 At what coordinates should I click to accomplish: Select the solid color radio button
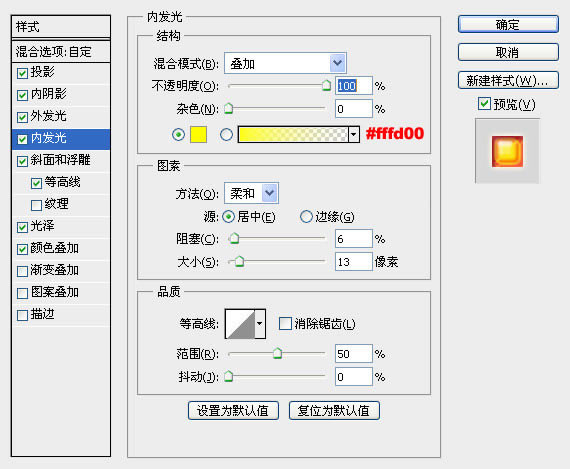(x=178, y=135)
